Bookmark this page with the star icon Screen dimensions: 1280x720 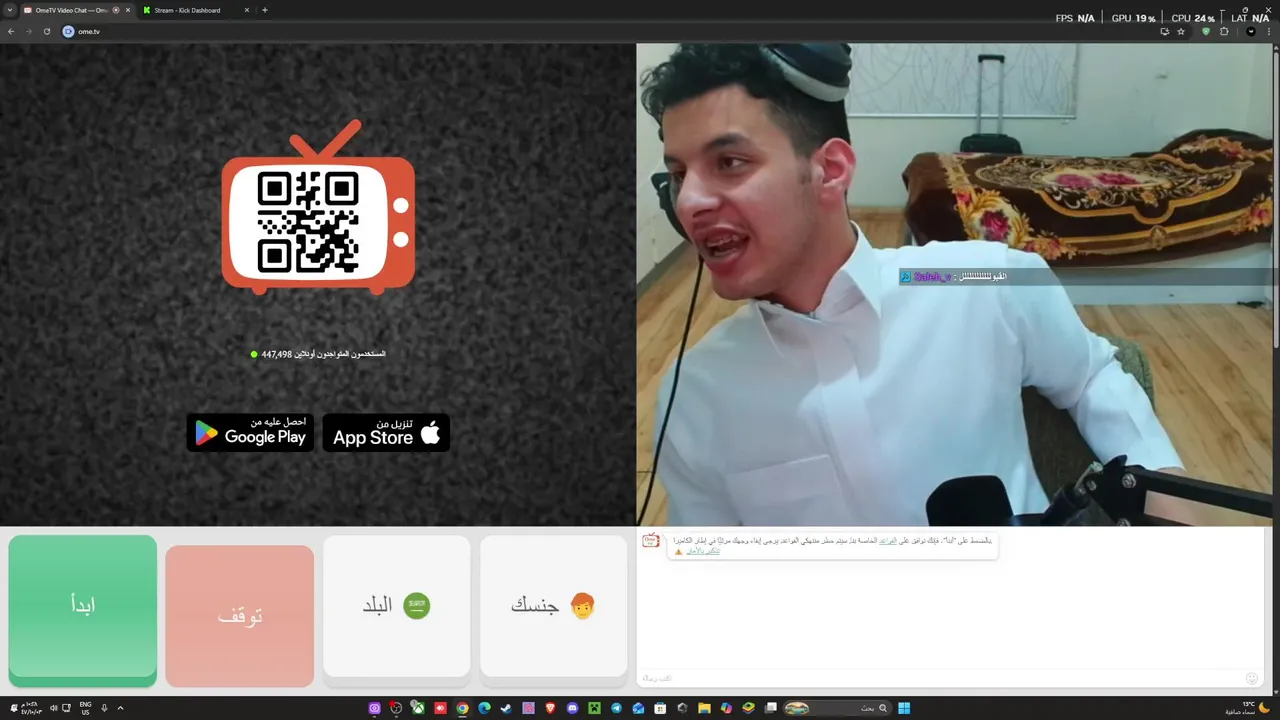tap(1181, 31)
